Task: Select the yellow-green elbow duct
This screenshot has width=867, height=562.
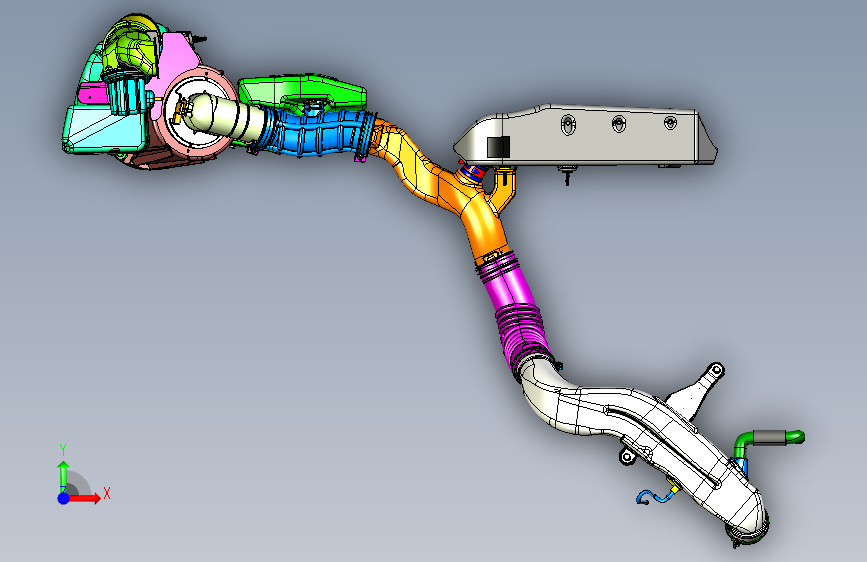Action: click(x=133, y=47)
